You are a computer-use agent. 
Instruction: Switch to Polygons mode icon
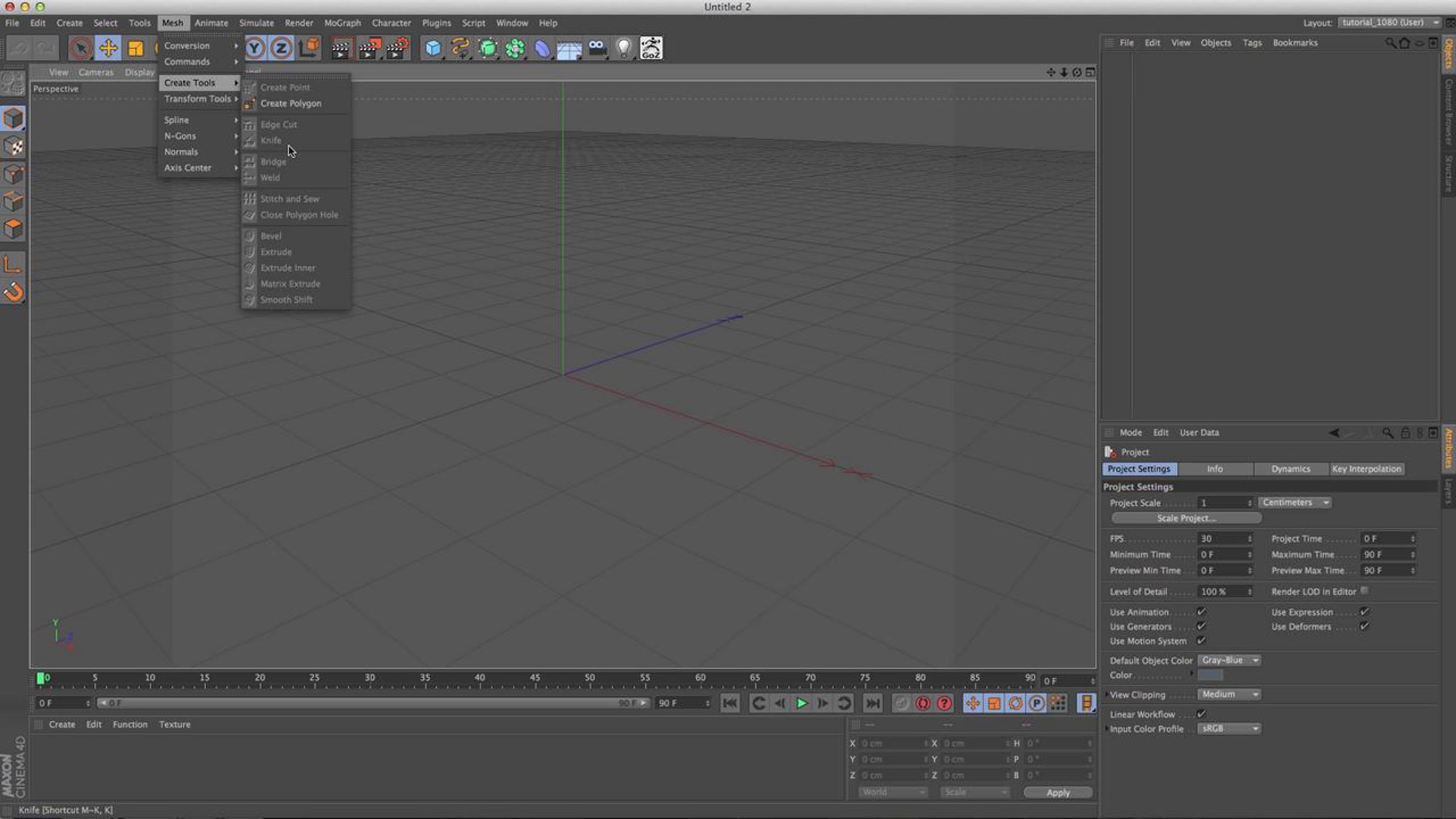coord(13,229)
